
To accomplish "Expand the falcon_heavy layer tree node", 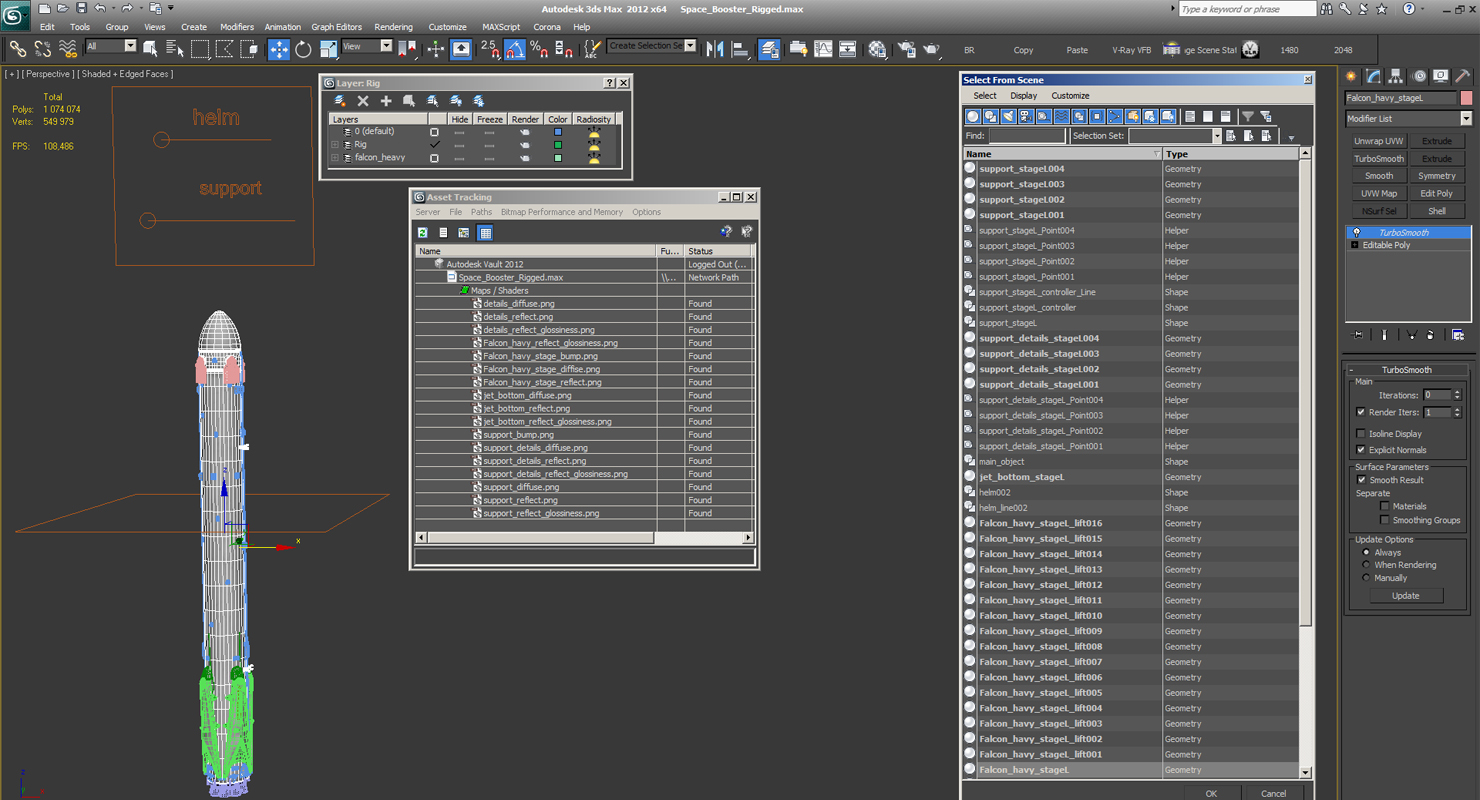I will click(x=336, y=158).
